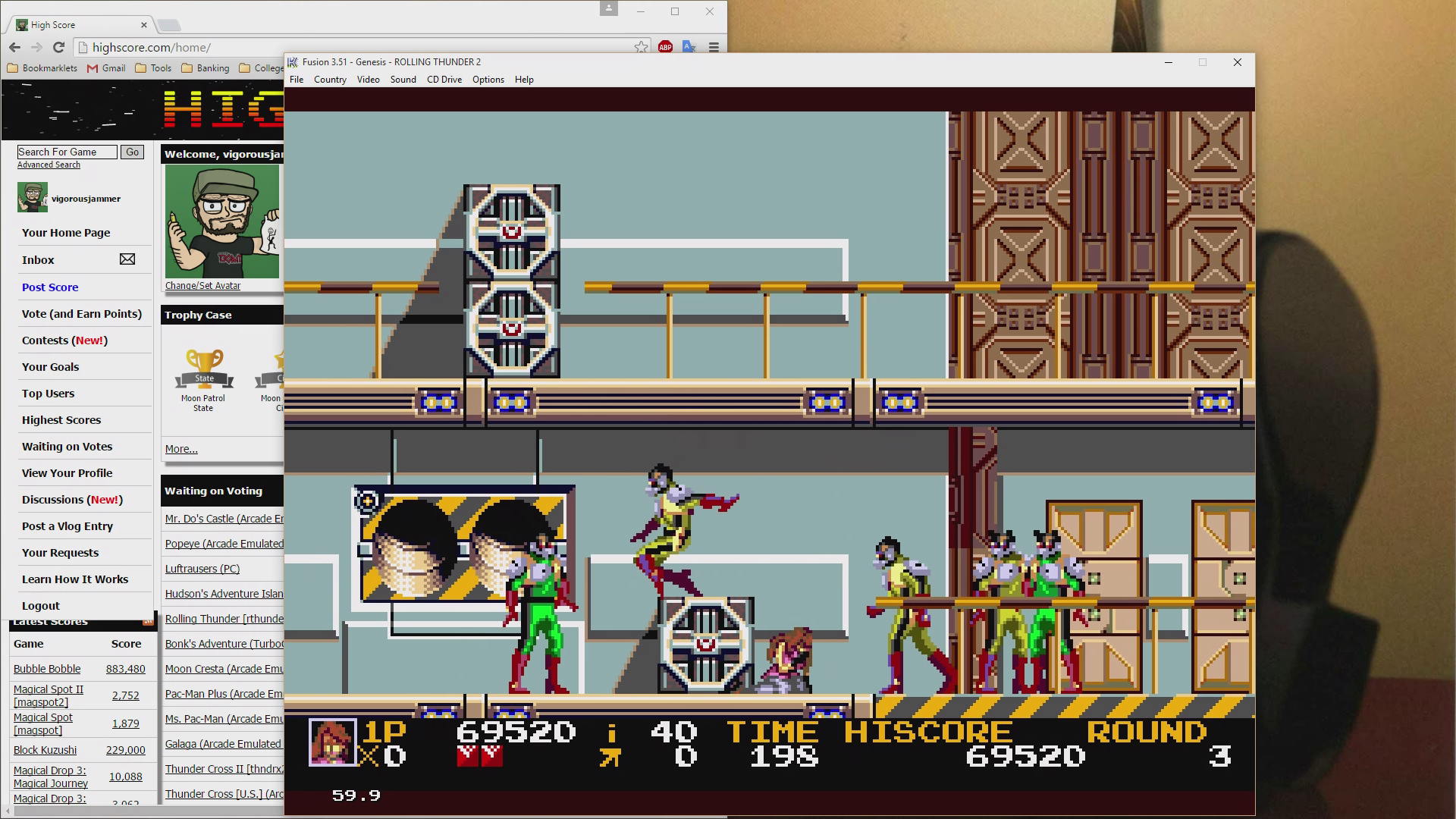Open Chrome hamburger menu
This screenshot has height=819, width=1456.
pyautogui.click(x=714, y=47)
